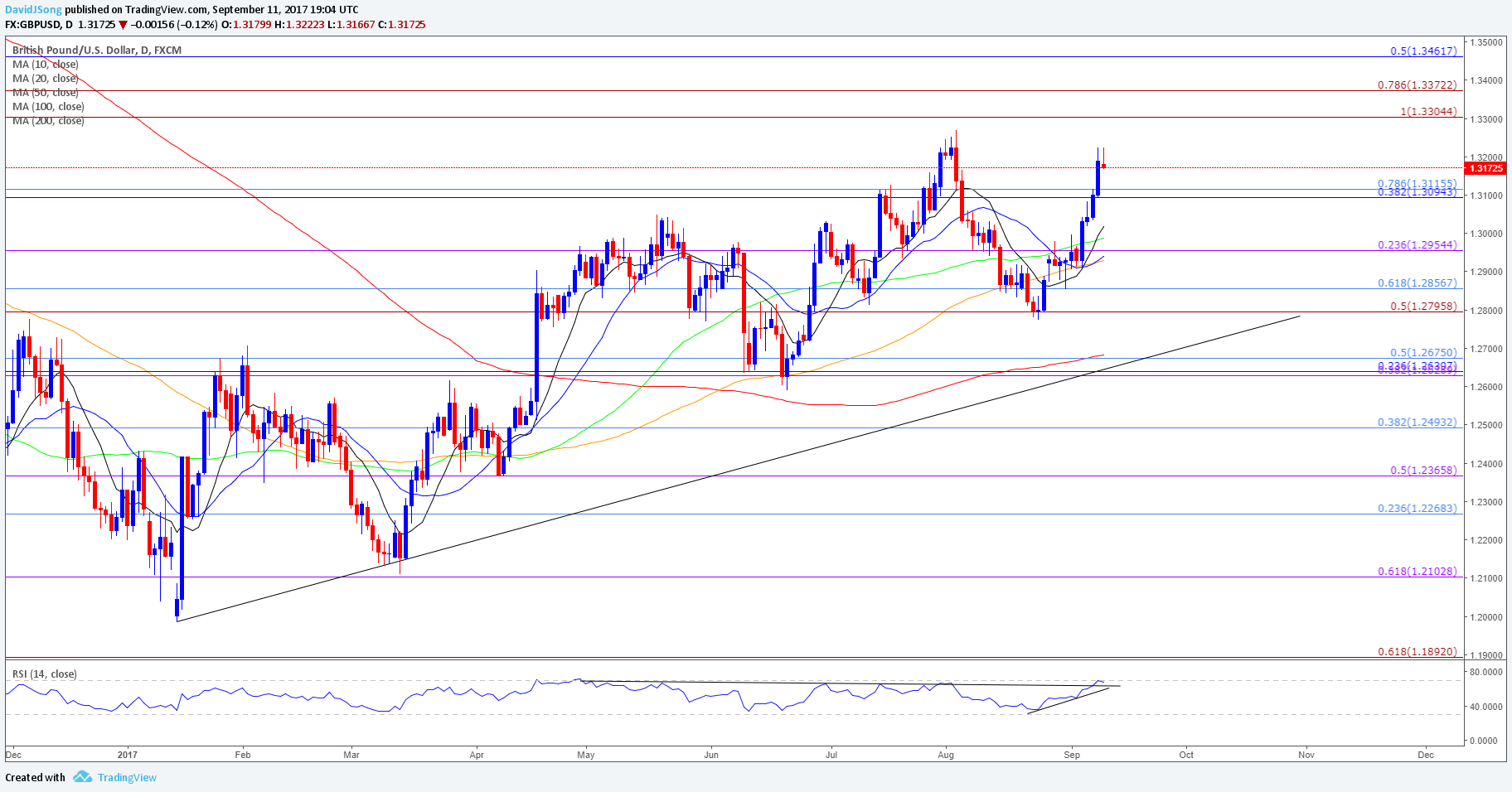1512x792 pixels.
Task: Click the 1.24000 price axis label
Action: click(x=1486, y=464)
